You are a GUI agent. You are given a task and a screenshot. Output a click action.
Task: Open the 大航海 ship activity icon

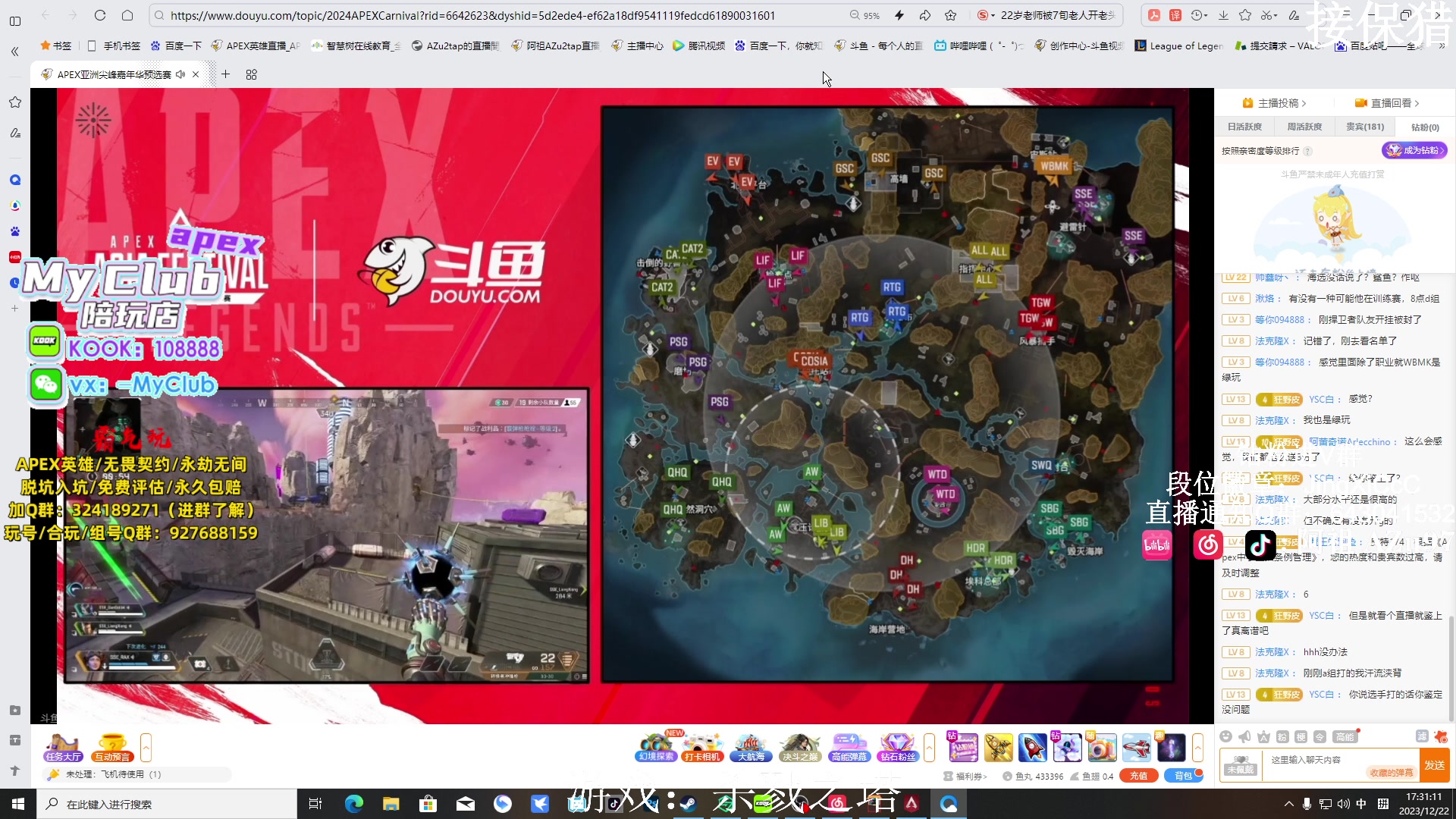click(751, 748)
